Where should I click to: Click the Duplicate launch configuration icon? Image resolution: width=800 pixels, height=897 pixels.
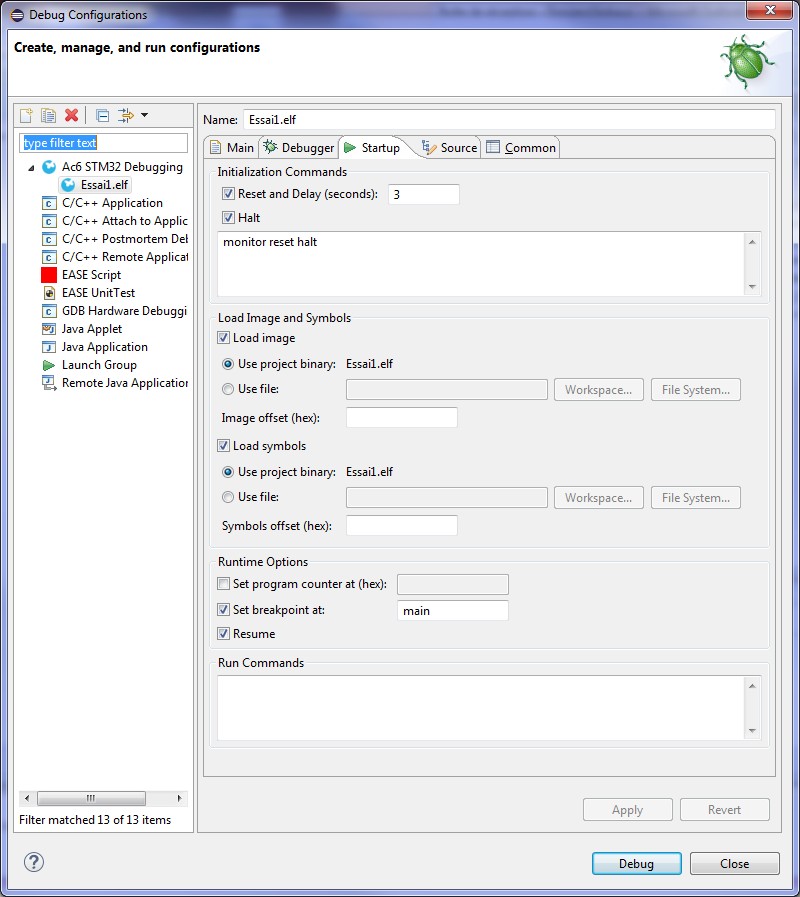[48, 116]
